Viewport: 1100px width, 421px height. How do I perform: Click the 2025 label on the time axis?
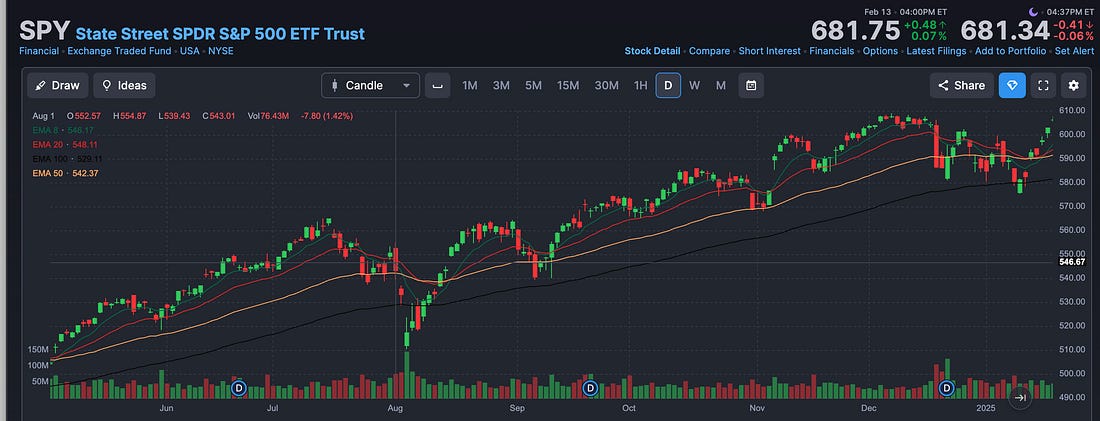[x=986, y=408]
